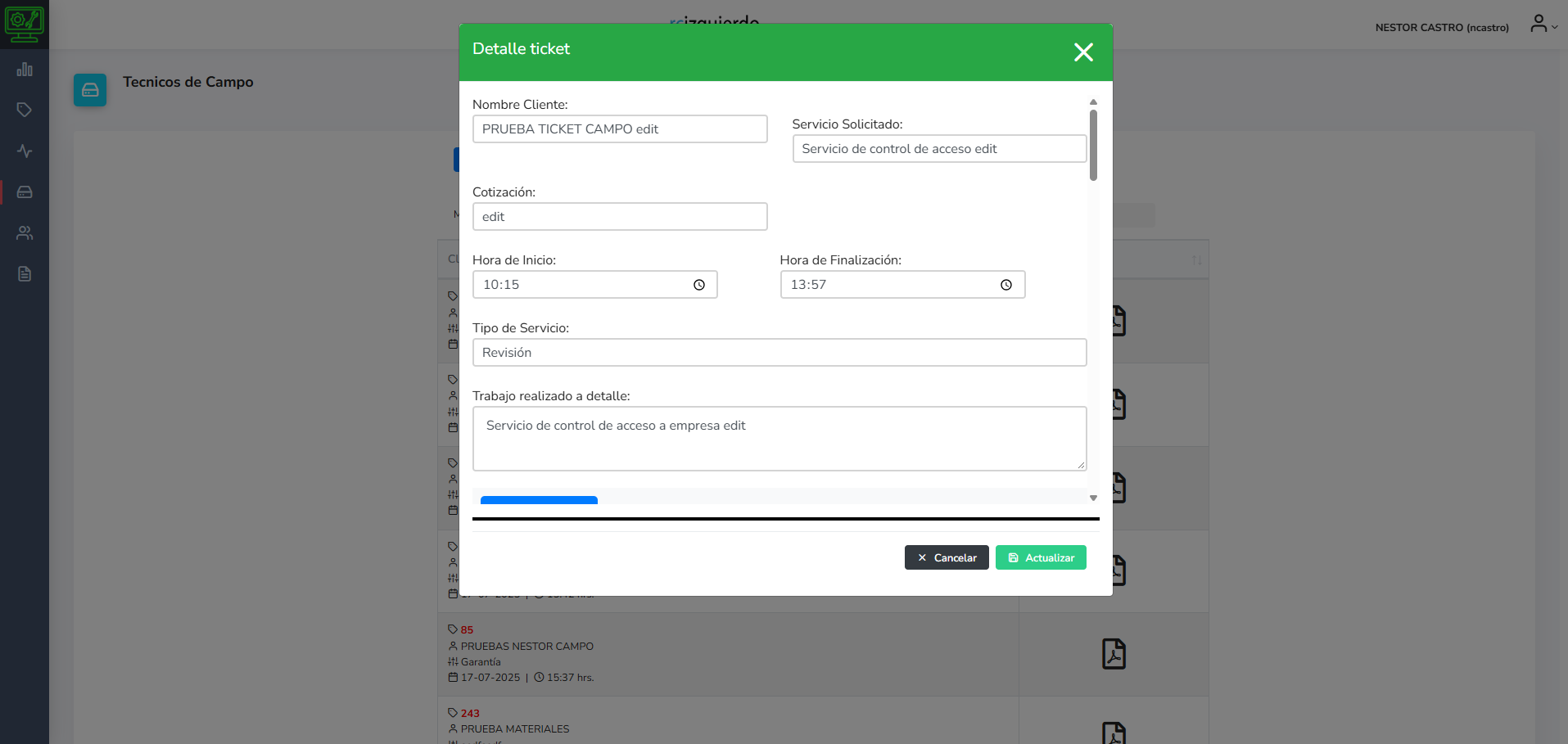Click ticket number 85
The height and width of the screenshot is (744, 1568).
[467, 629]
